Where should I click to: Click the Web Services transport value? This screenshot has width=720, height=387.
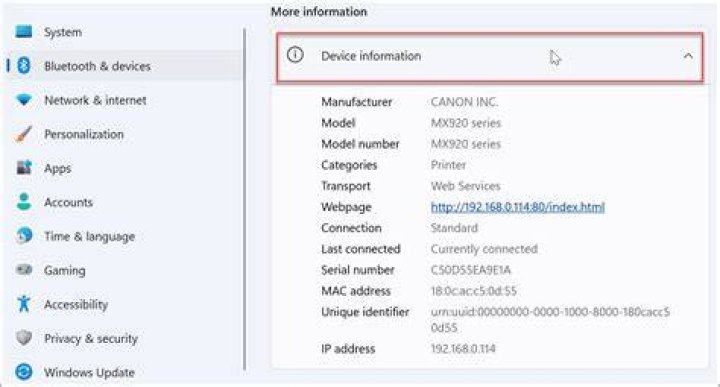coord(465,186)
